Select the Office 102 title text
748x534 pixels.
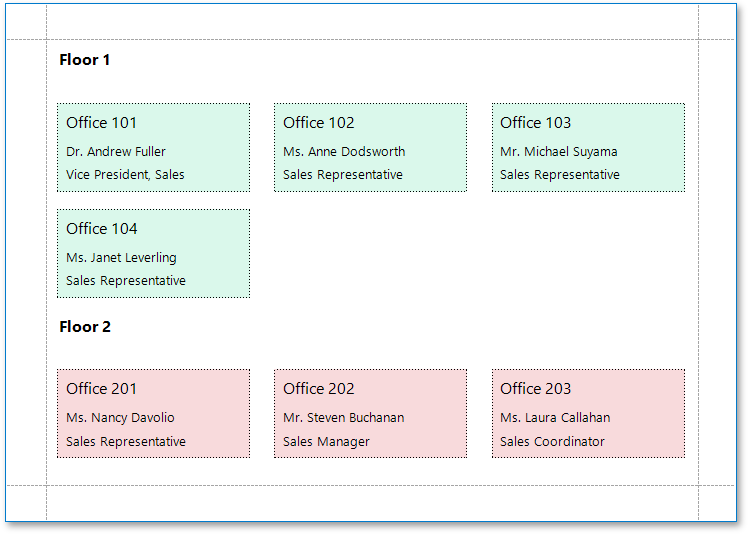(x=319, y=123)
